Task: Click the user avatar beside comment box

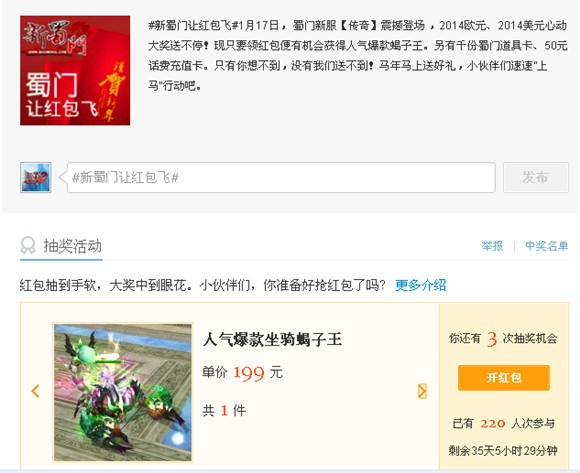Action: [36, 178]
